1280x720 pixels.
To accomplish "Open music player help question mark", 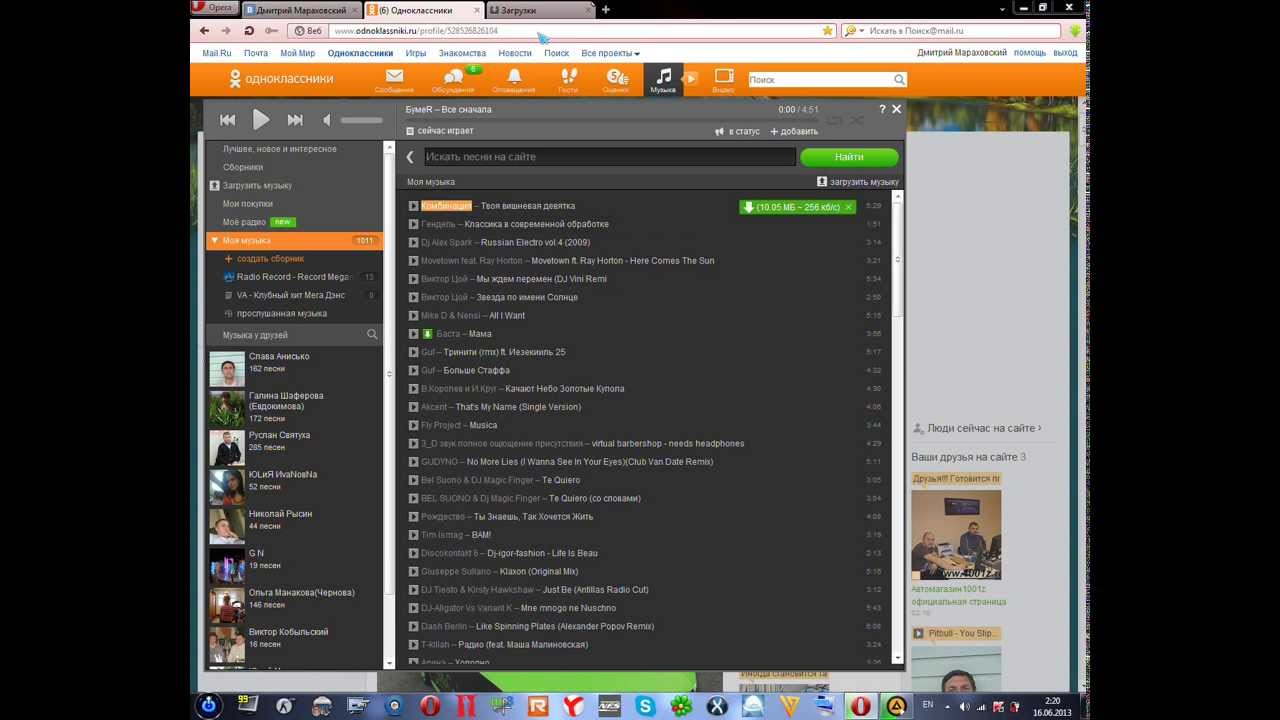I will click(x=882, y=109).
